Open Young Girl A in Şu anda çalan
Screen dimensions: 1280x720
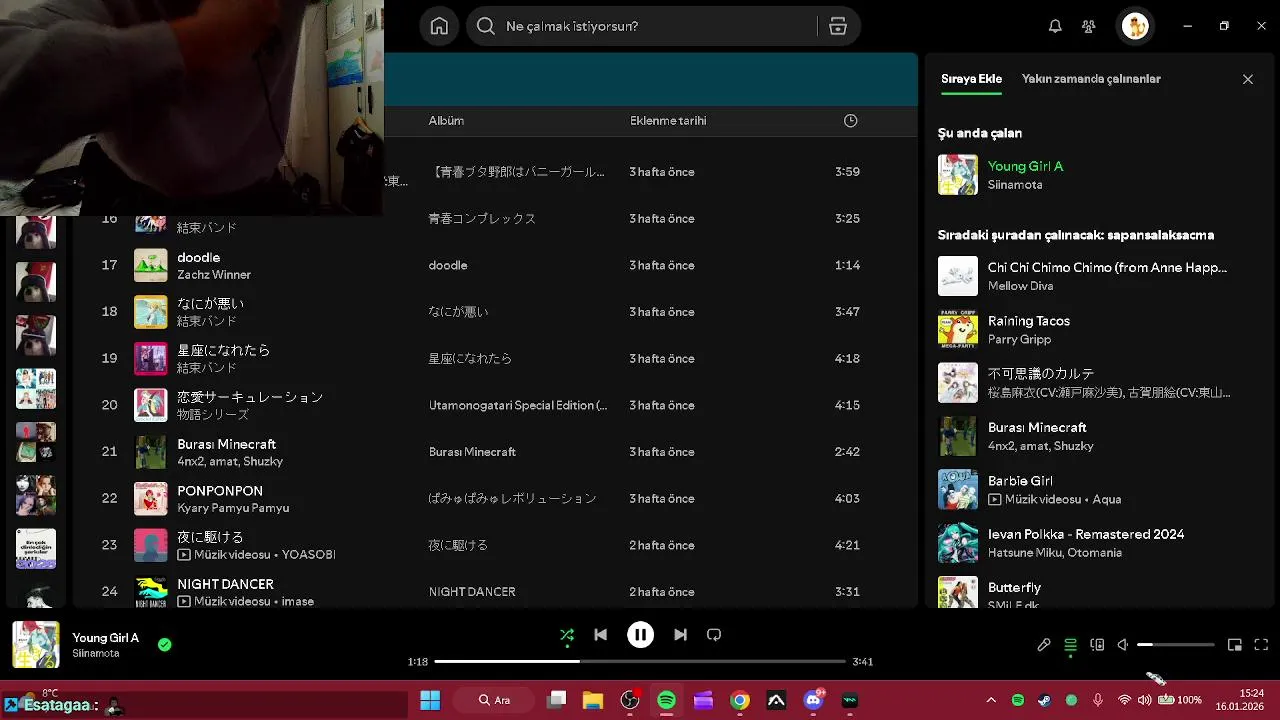pyautogui.click(x=1025, y=166)
